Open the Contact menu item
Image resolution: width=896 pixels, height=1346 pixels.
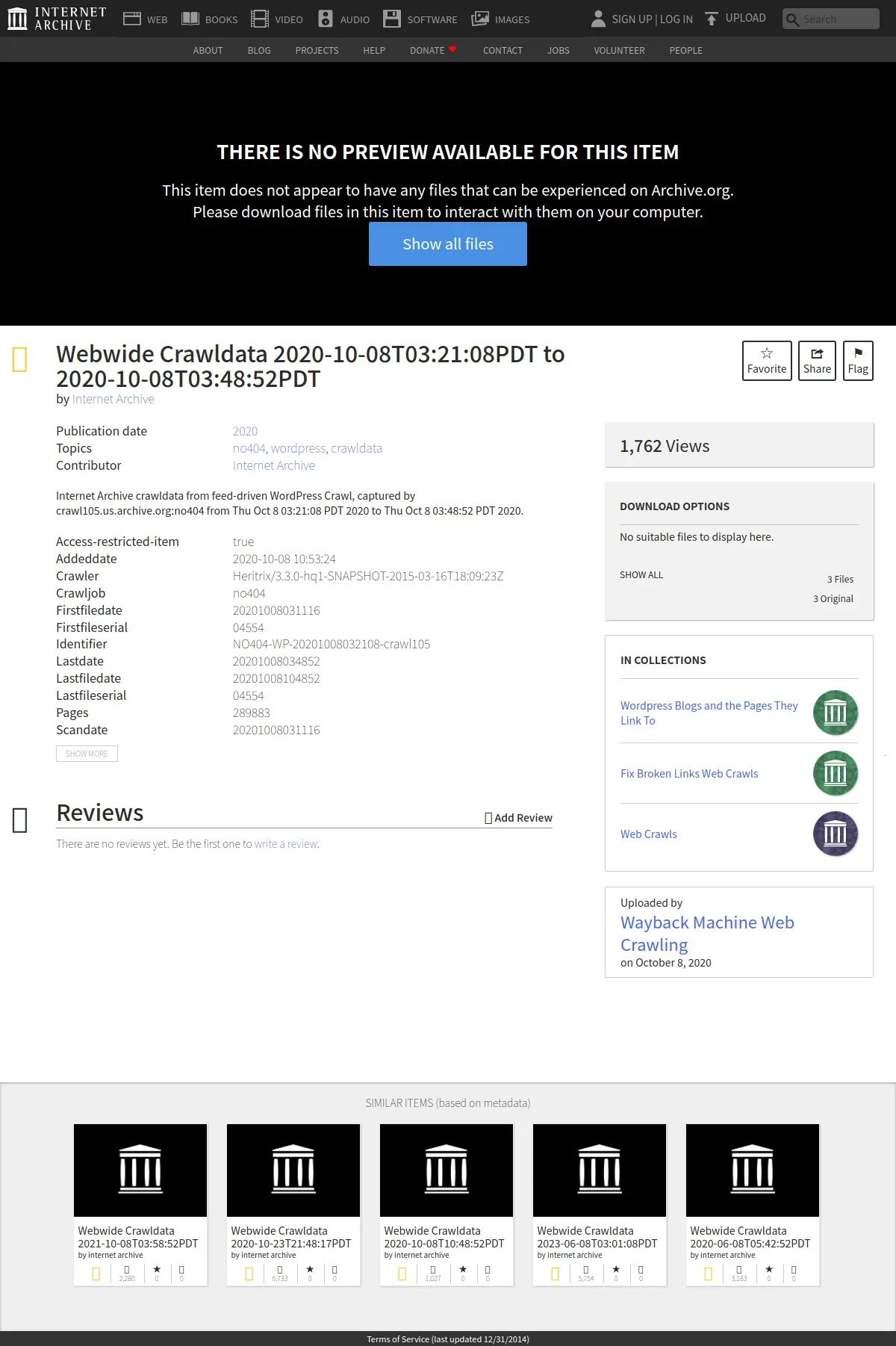click(x=503, y=50)
